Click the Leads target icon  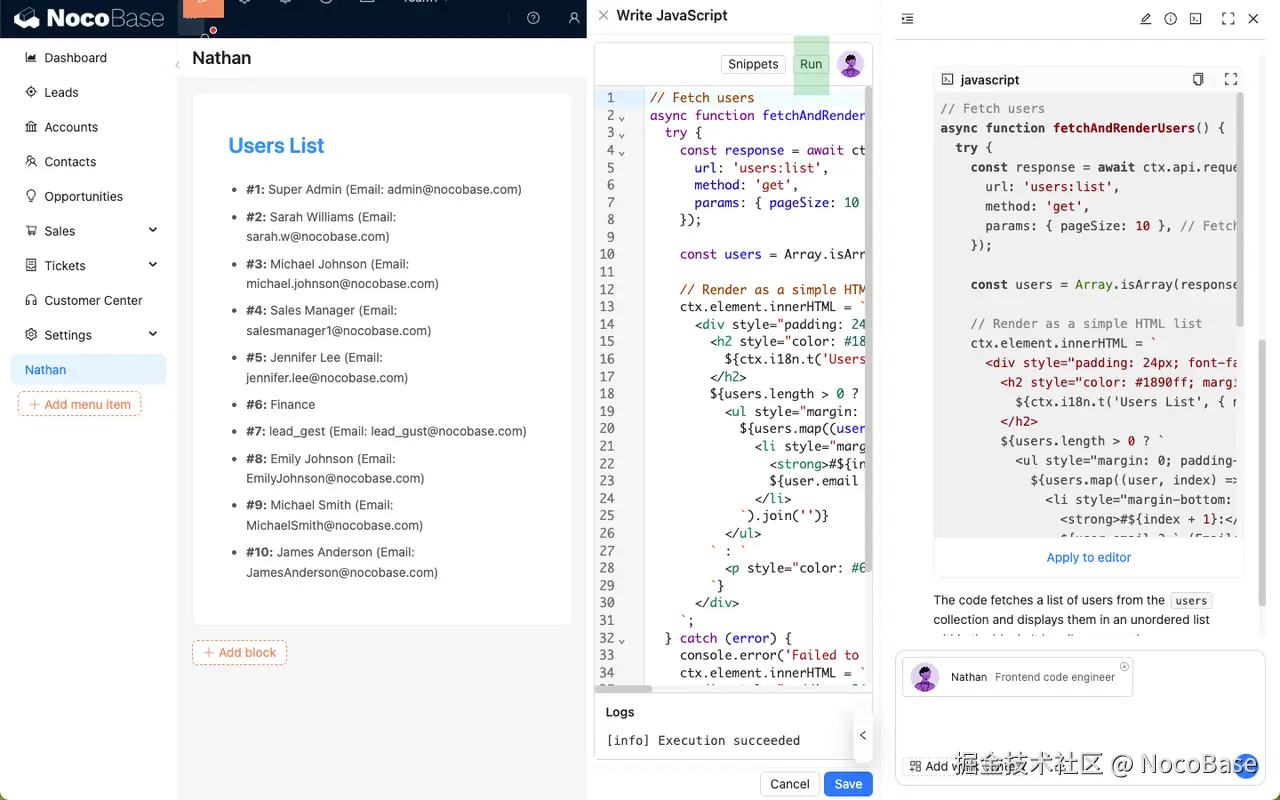(x=31, y=92)
